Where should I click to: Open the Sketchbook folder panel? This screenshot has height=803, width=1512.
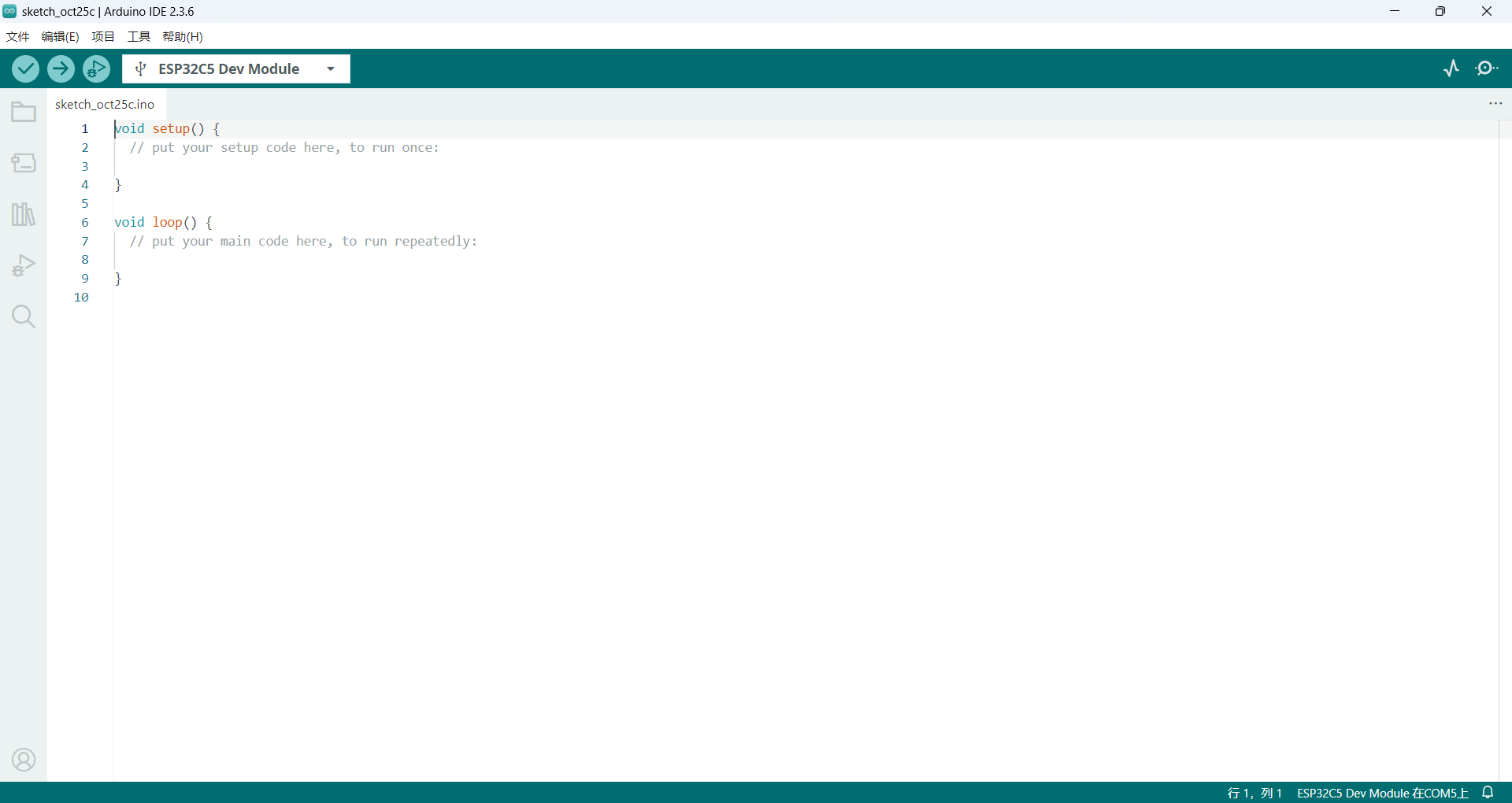coord(24,113)
